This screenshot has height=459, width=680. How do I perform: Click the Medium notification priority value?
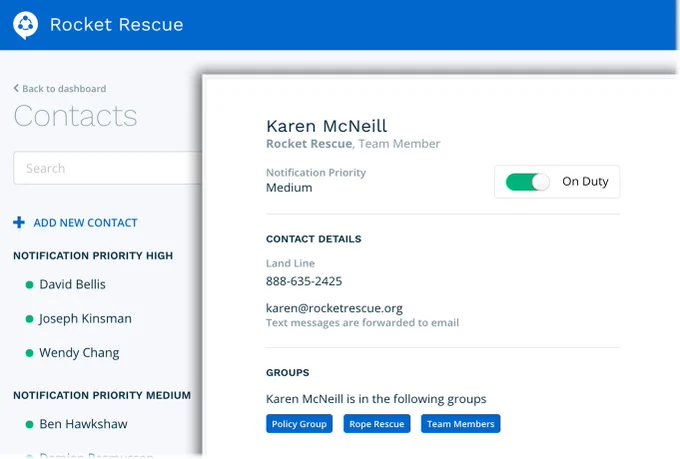tap(289, 187)
